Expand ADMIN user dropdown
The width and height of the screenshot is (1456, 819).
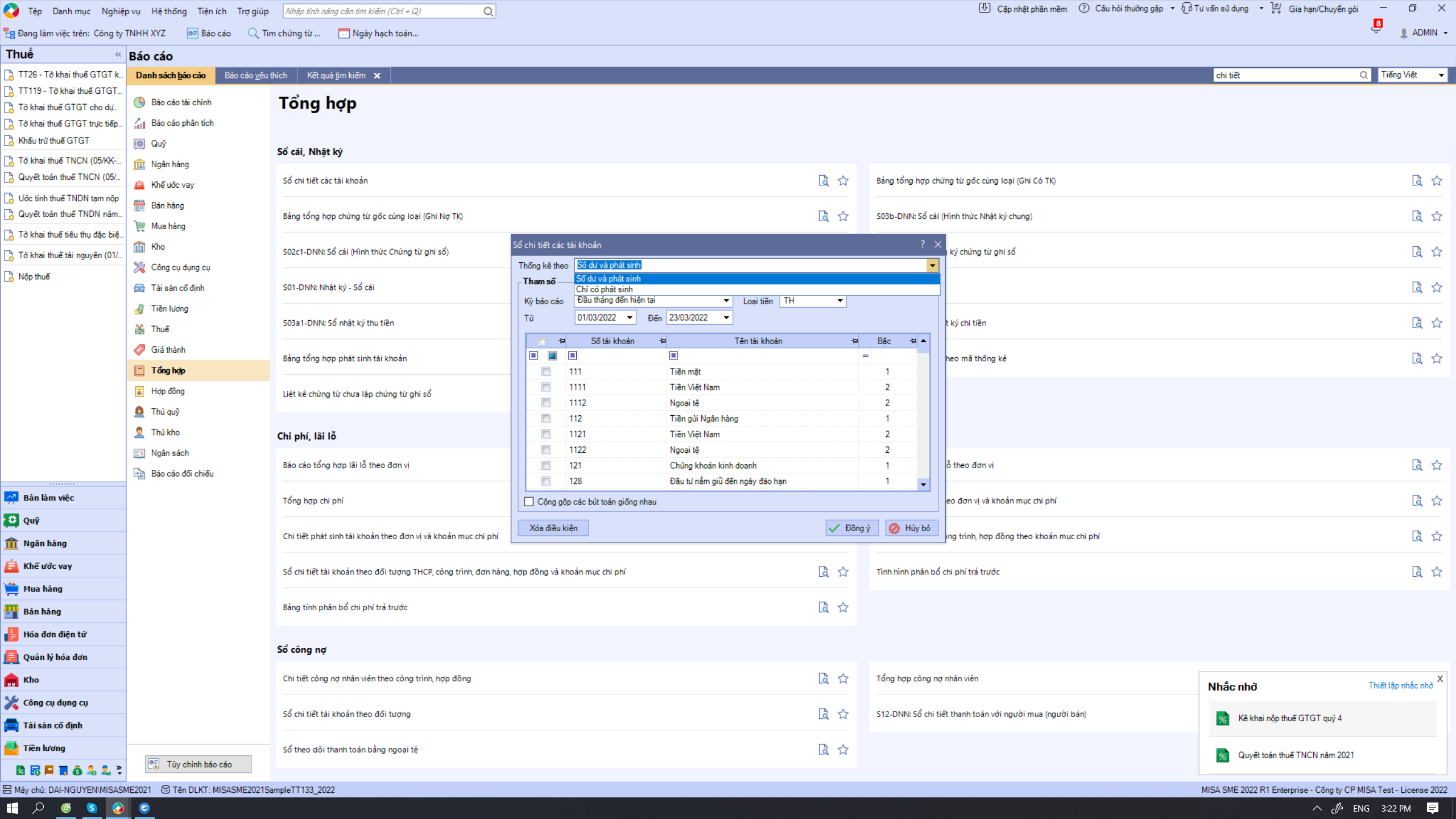(1446, 33)
